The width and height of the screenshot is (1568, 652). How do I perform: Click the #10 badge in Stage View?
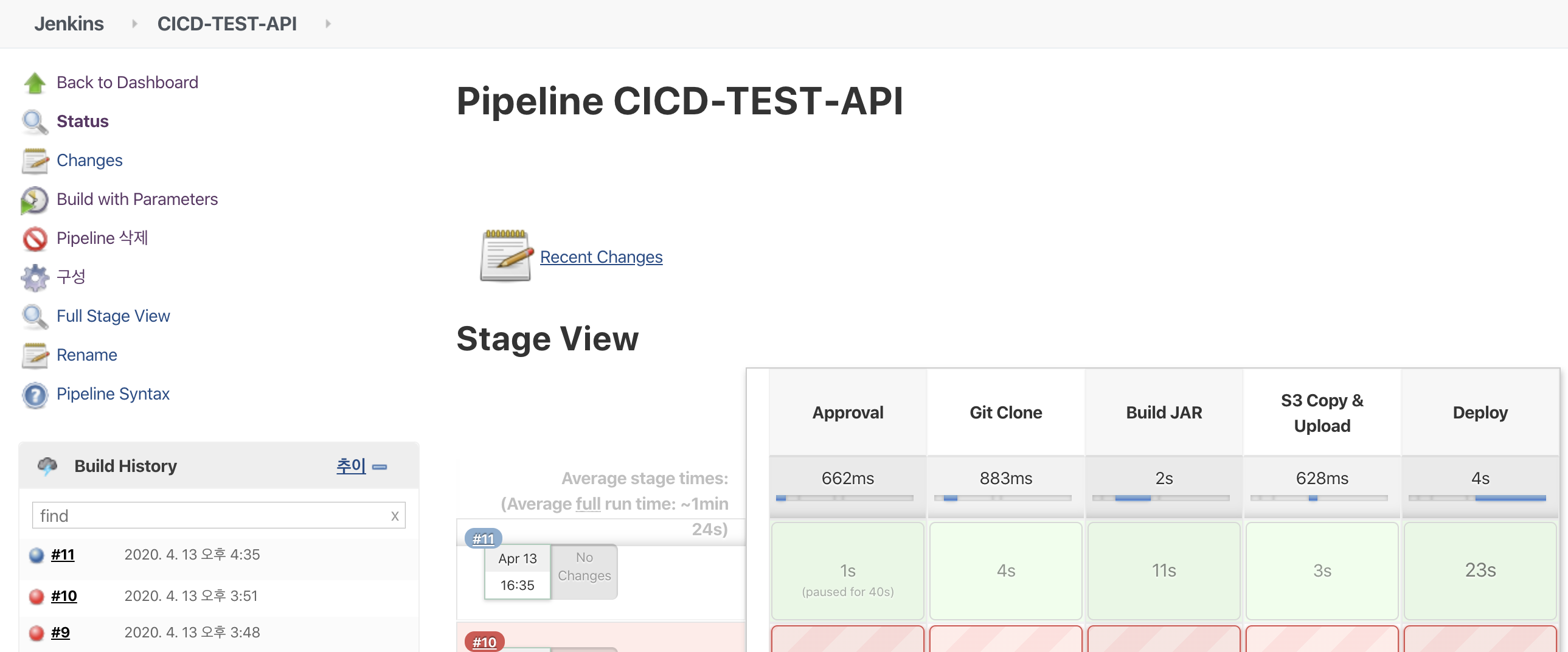pyautogui.click(x=484, y=642)
